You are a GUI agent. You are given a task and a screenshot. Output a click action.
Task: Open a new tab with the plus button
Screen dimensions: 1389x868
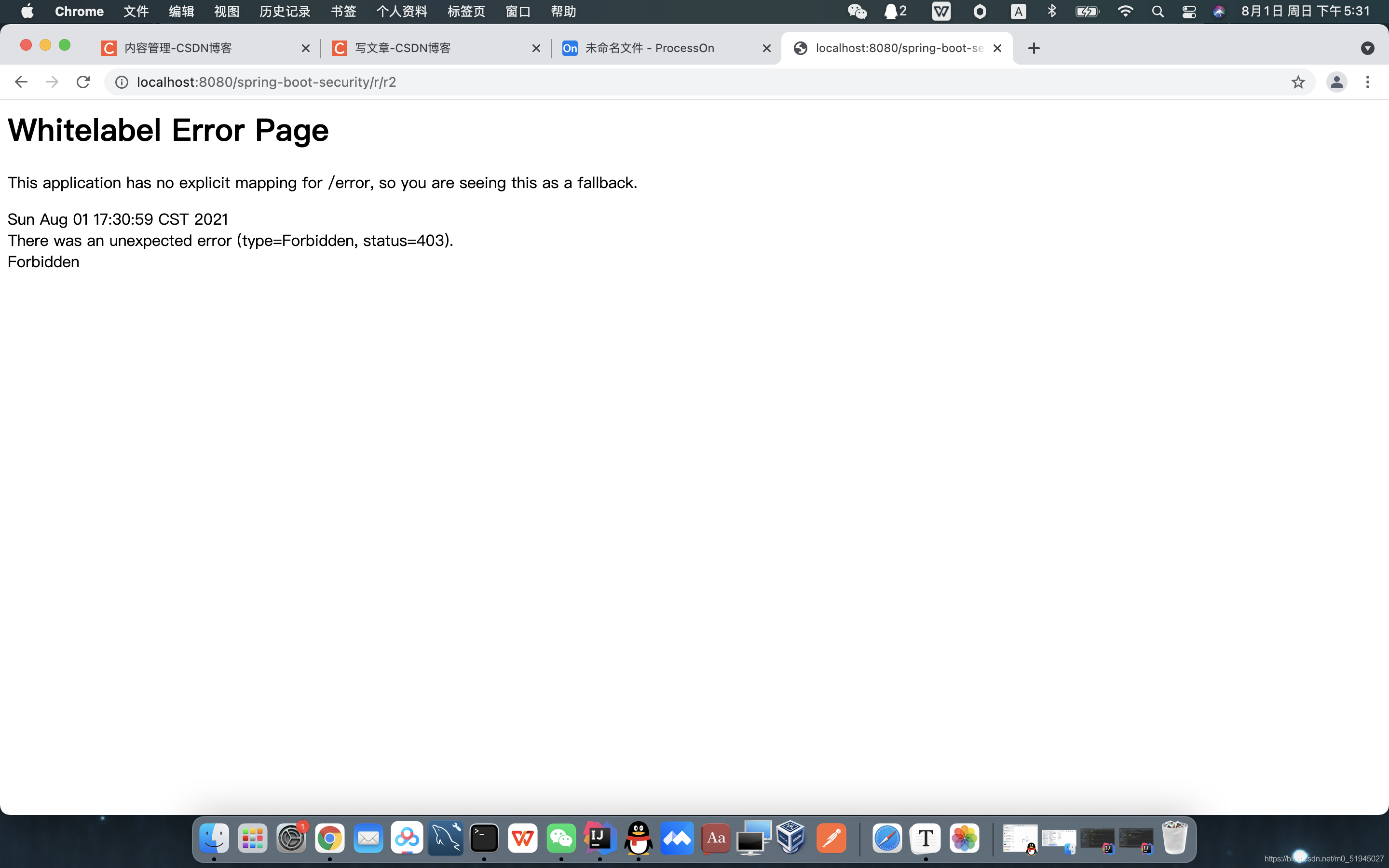(1034, 48)
